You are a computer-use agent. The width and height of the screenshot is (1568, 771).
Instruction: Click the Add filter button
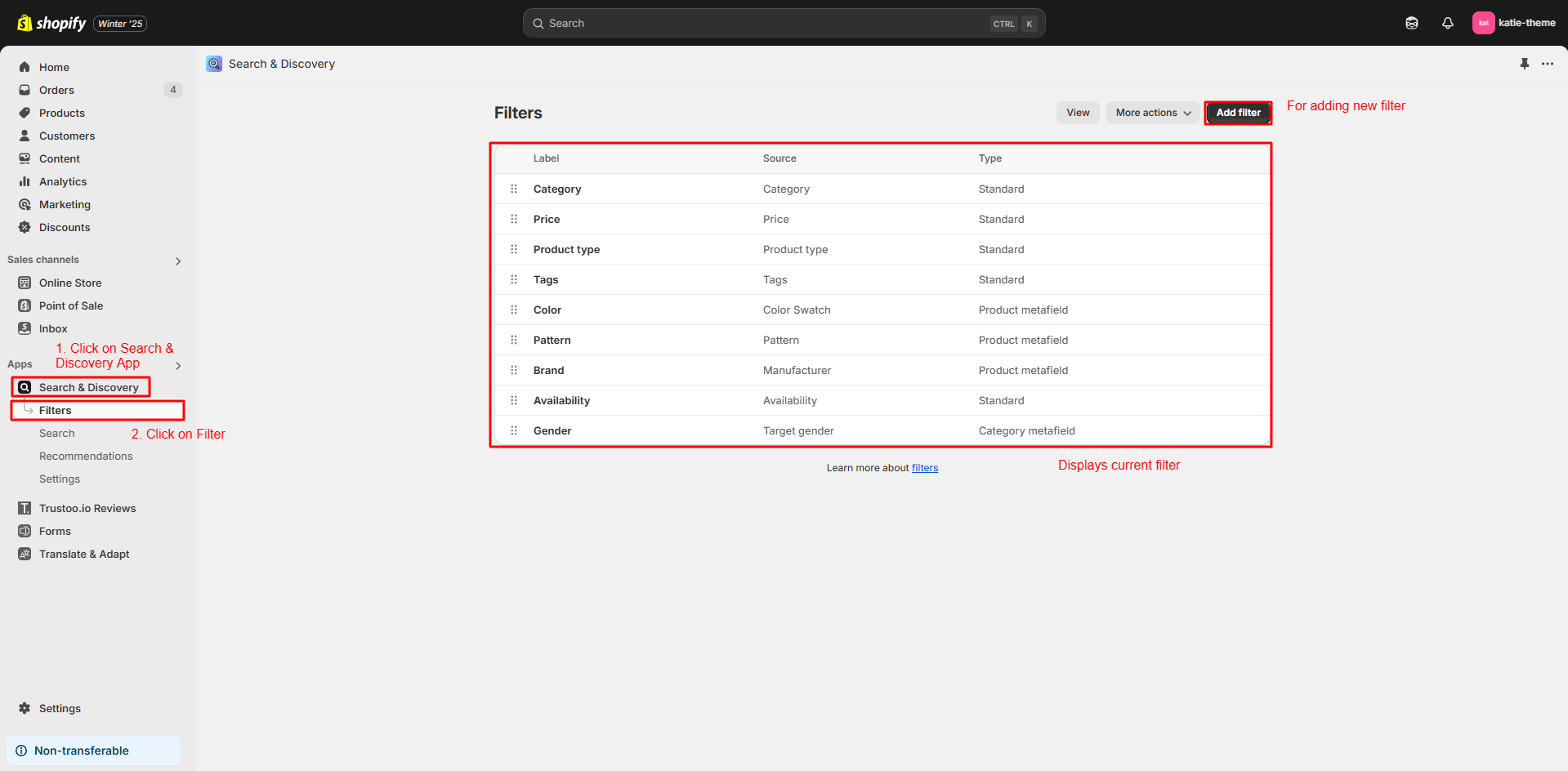click(x=1238, y=113)
